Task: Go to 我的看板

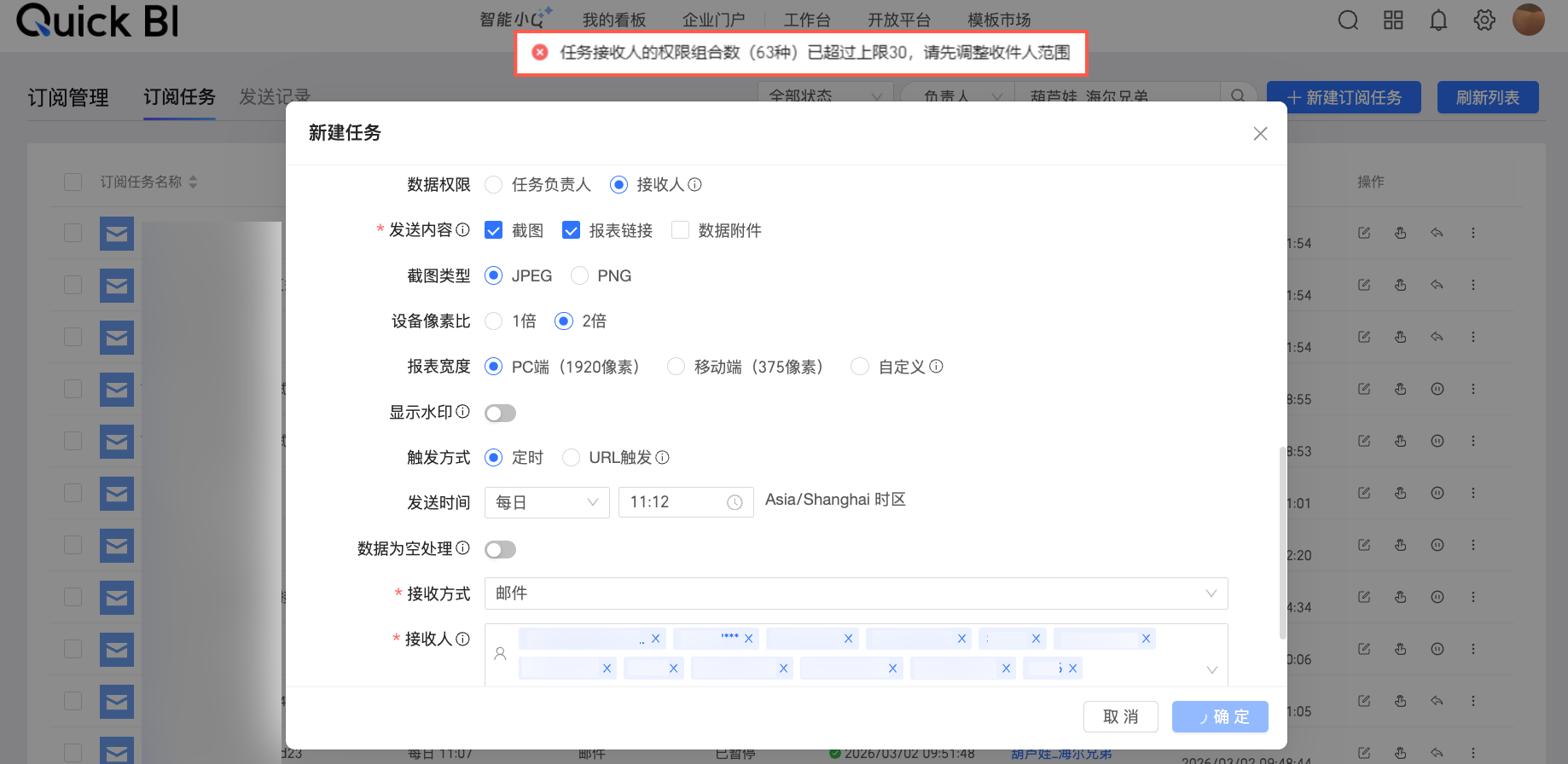Action: coord(614,20)
